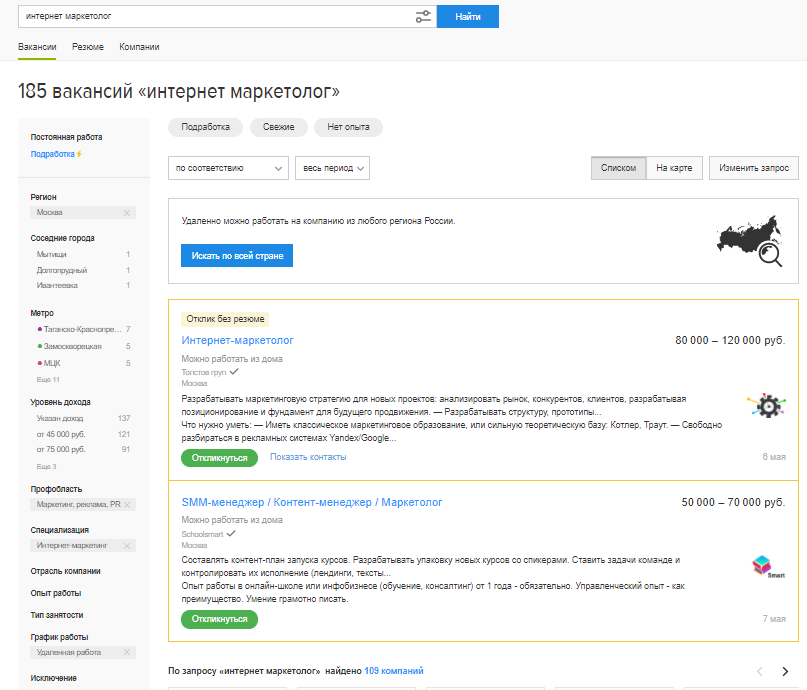
Task: Open advanced search filter settings icon
Action: point(423,16)
